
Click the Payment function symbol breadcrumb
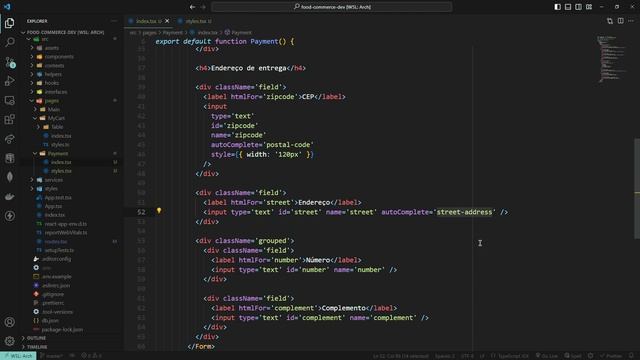click(238, 32)
